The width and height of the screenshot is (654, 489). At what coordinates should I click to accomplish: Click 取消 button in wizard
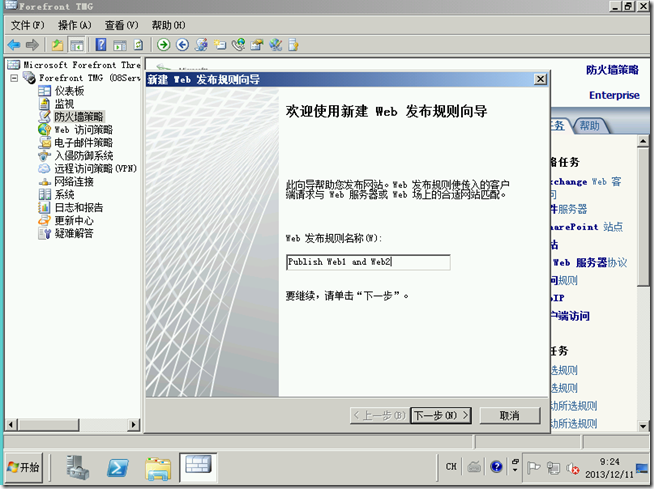tap(510, 416)
